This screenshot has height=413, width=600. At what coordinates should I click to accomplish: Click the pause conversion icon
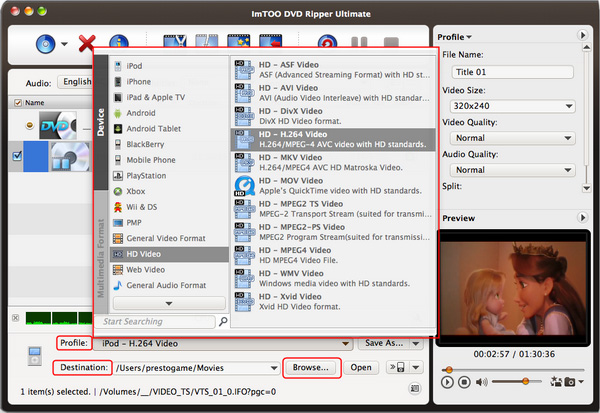pos(359,42)
